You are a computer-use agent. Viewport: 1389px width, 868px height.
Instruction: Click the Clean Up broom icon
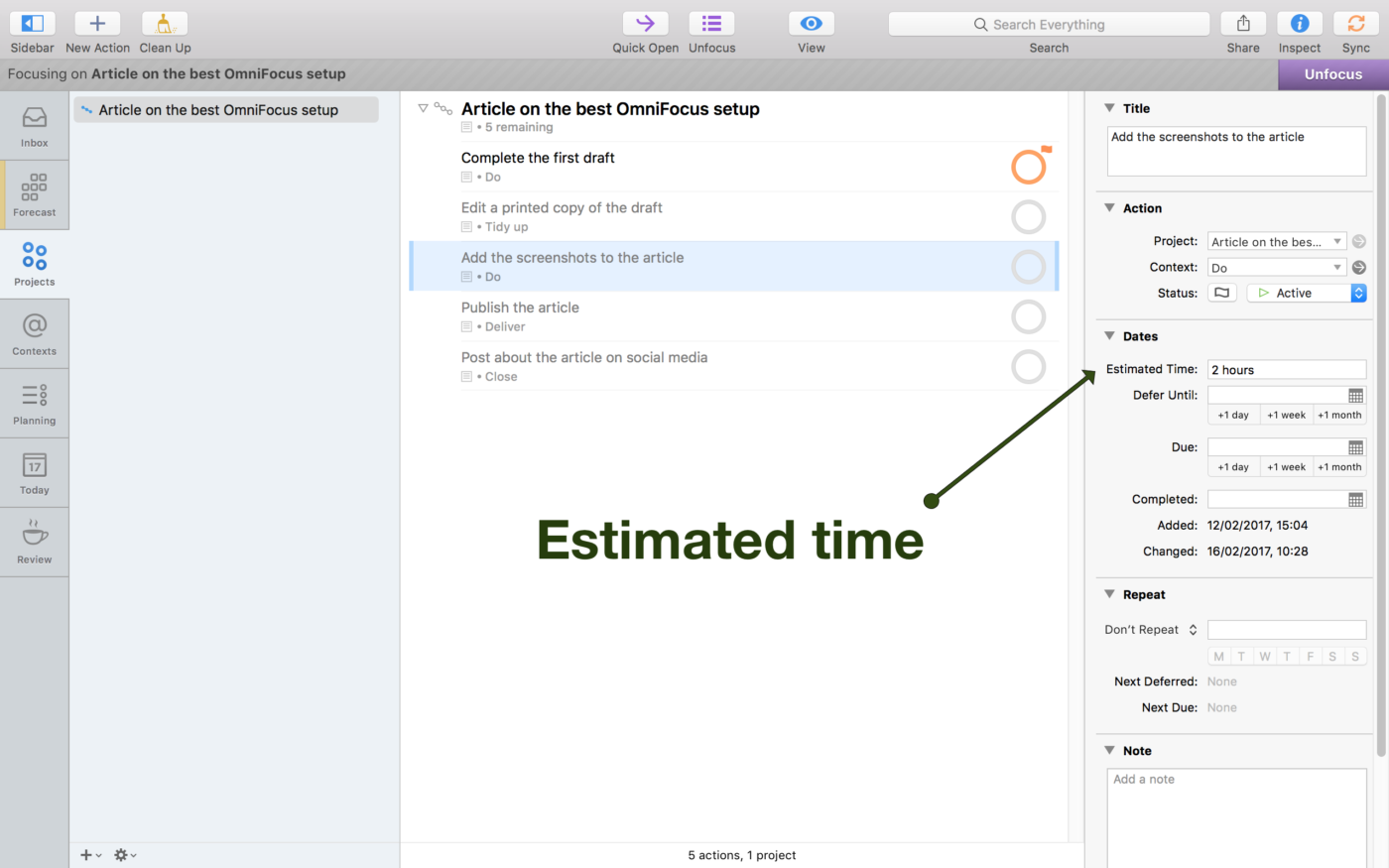pyautogui.click(x=165, y=24)
